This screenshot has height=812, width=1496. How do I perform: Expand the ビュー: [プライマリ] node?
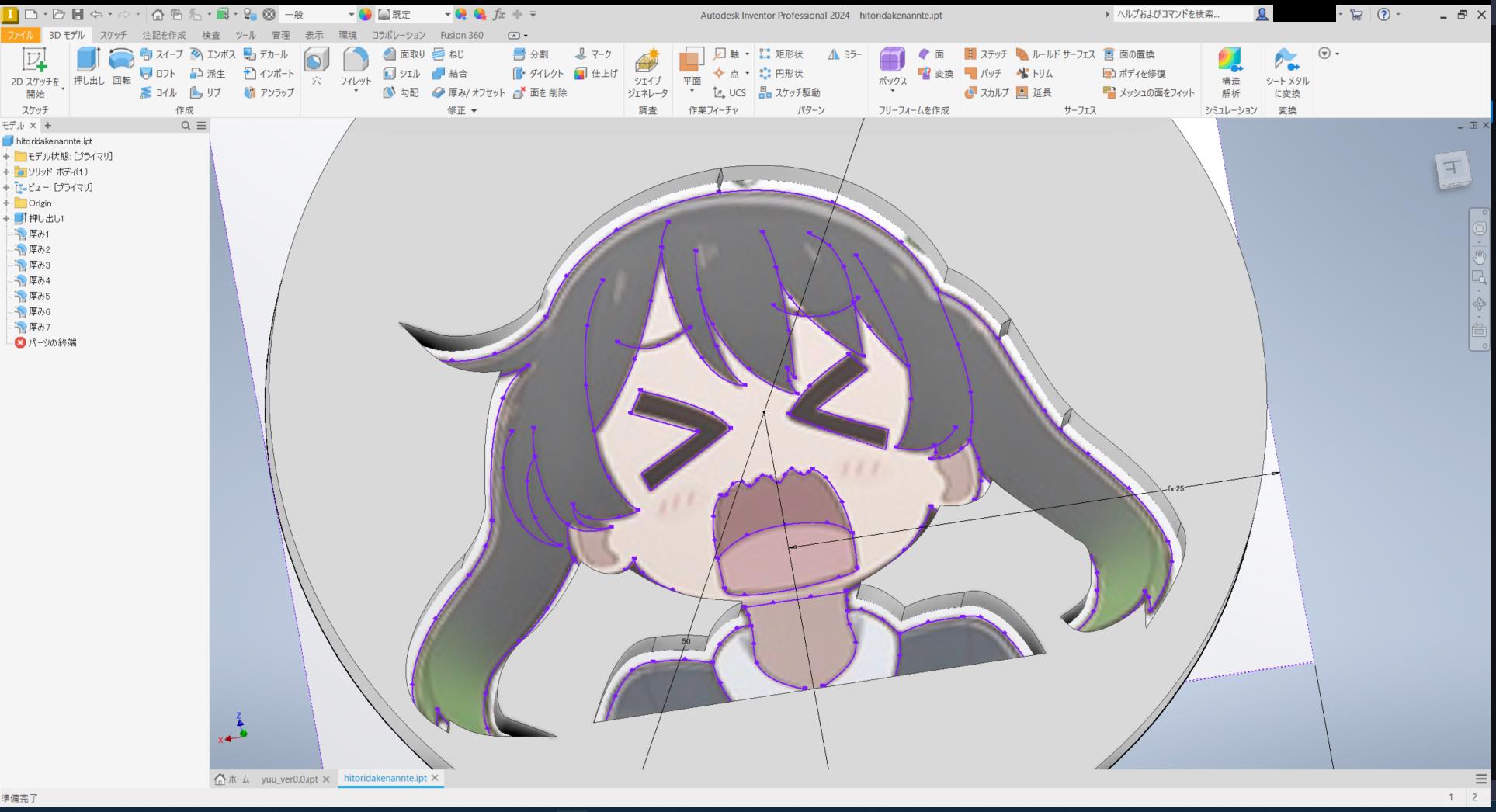[x=6, y=187]
